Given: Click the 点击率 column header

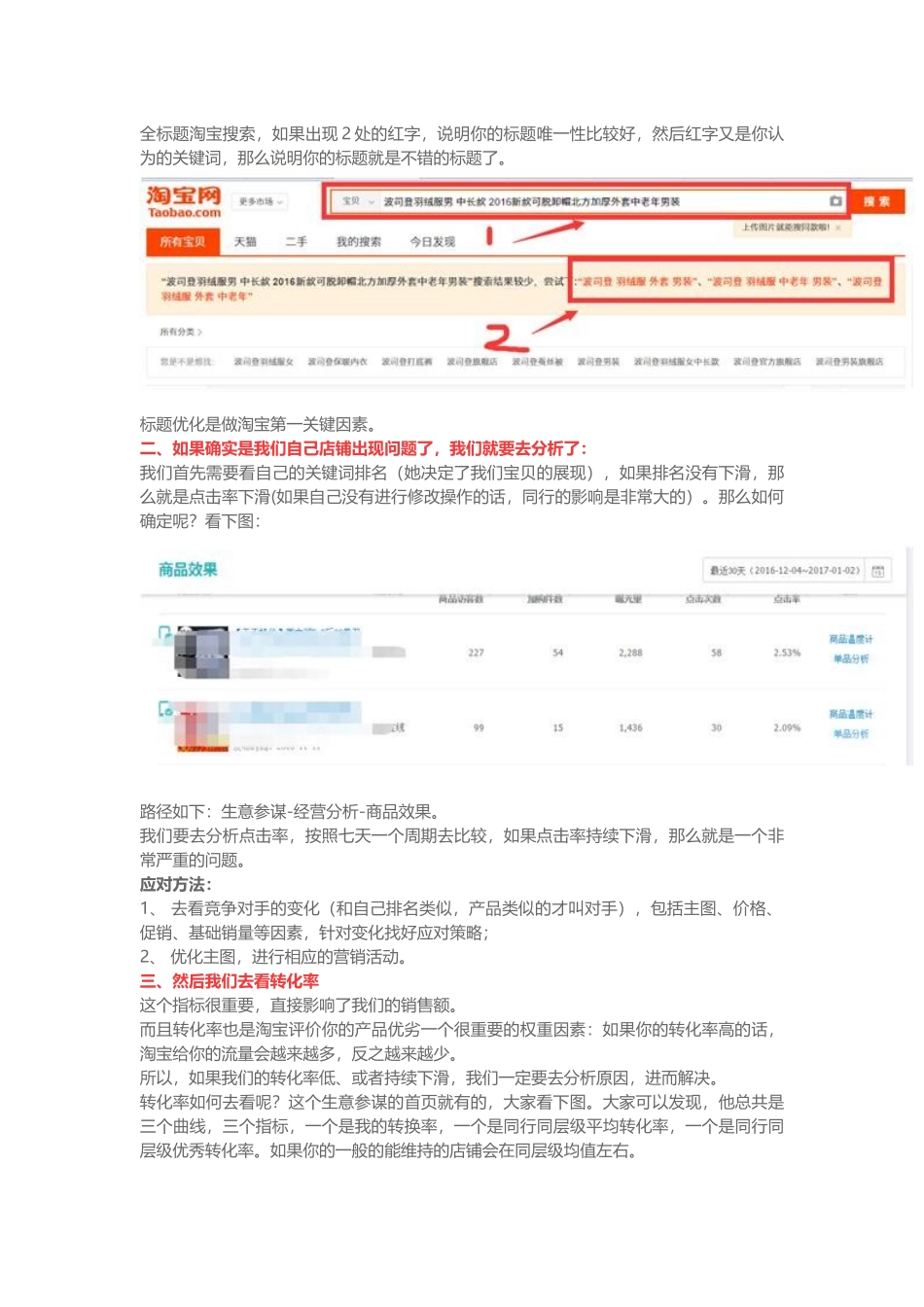Looking at the screenshot, I should pyautogui.click(x=787, y=599).
